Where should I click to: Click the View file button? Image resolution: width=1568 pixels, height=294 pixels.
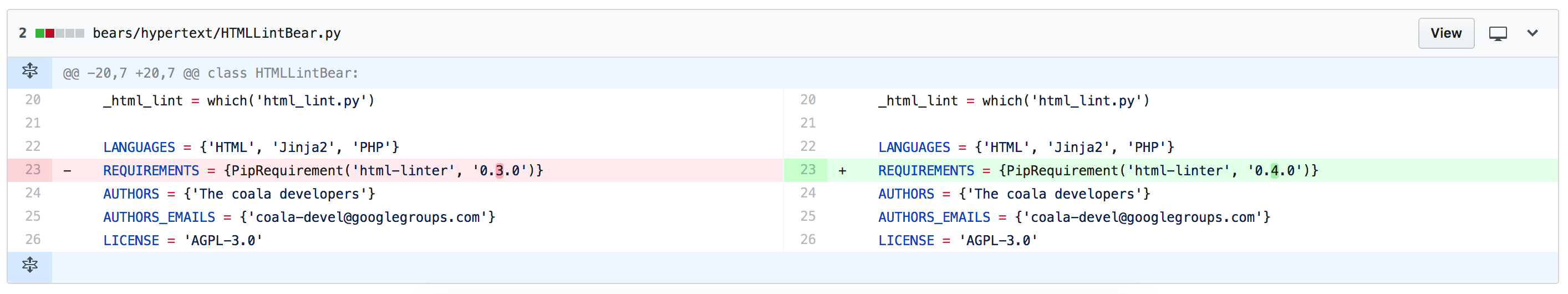click(x=1445, y=33)
